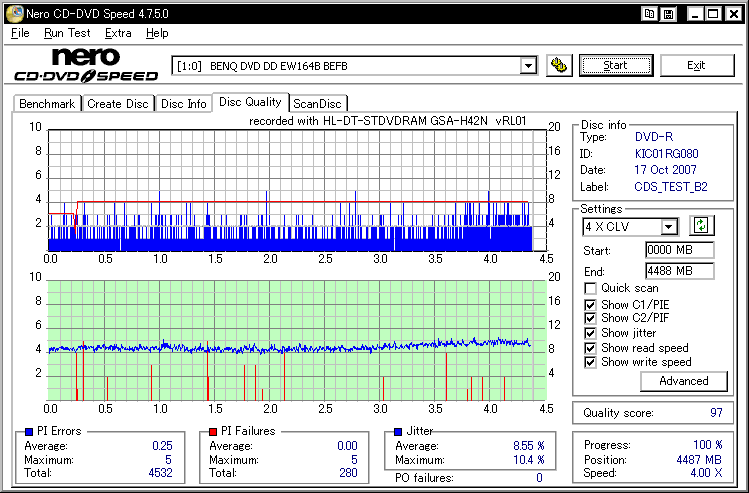Expand the 4 X CLV speed dropdown
The image size is (749, 493).
[x=668, y=227]
